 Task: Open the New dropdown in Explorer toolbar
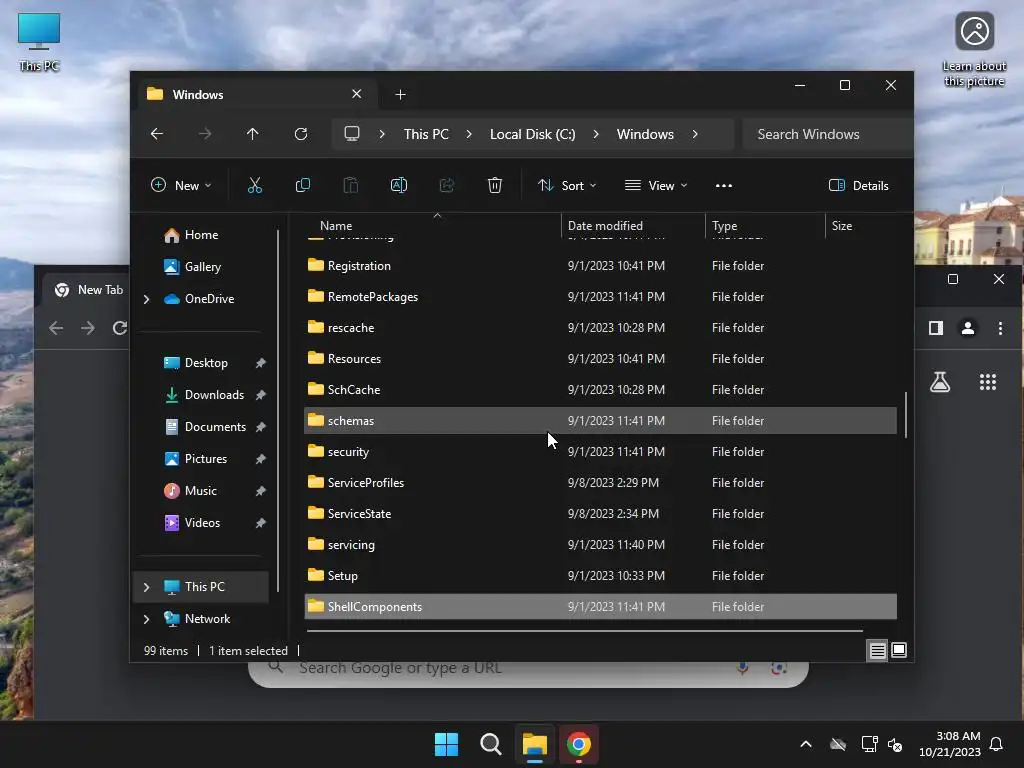tap(181, 185)
